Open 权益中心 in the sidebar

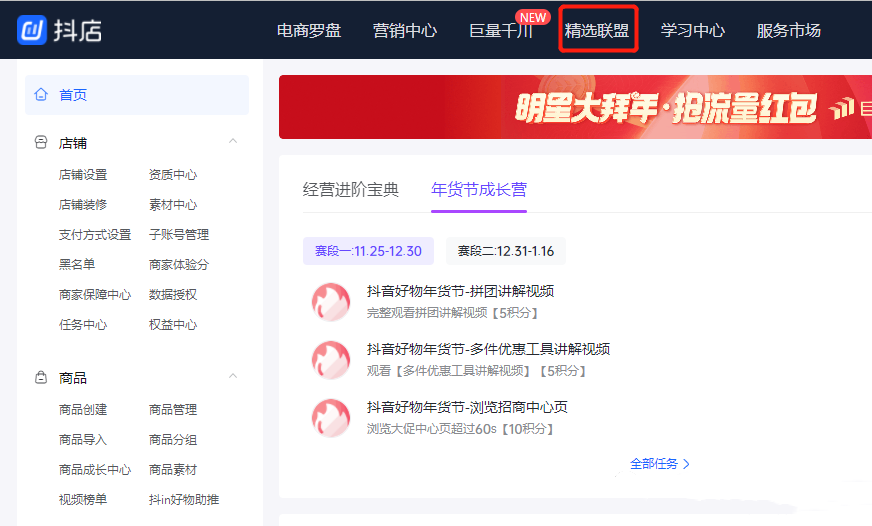click(x=173, y=324)
